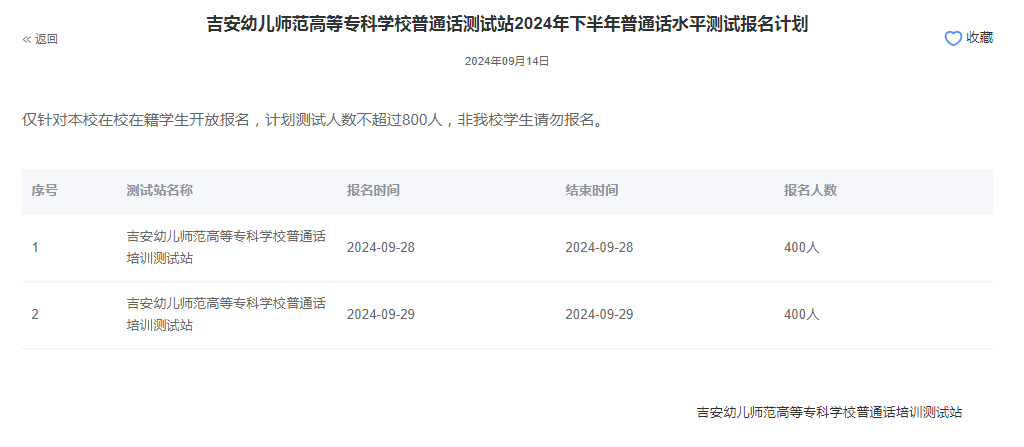Click end date 2024-09-29 in row two

pos(599,314)
